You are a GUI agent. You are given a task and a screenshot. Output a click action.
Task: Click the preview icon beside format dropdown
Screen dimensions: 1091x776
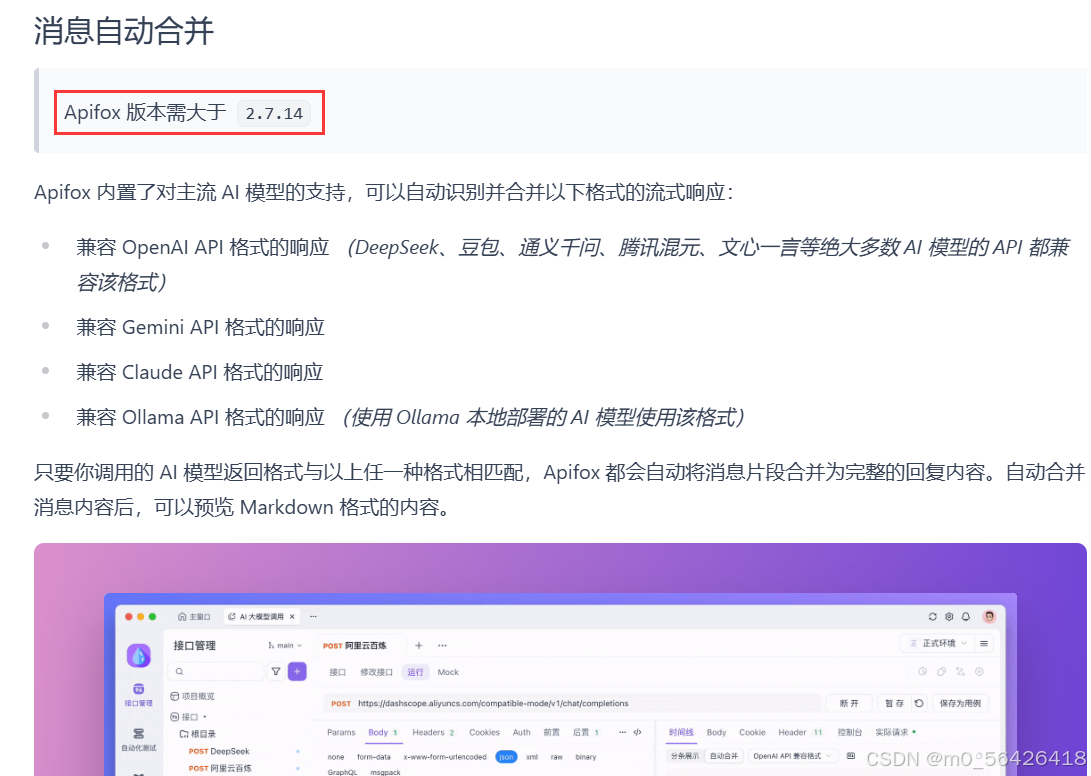pos(851,756)
